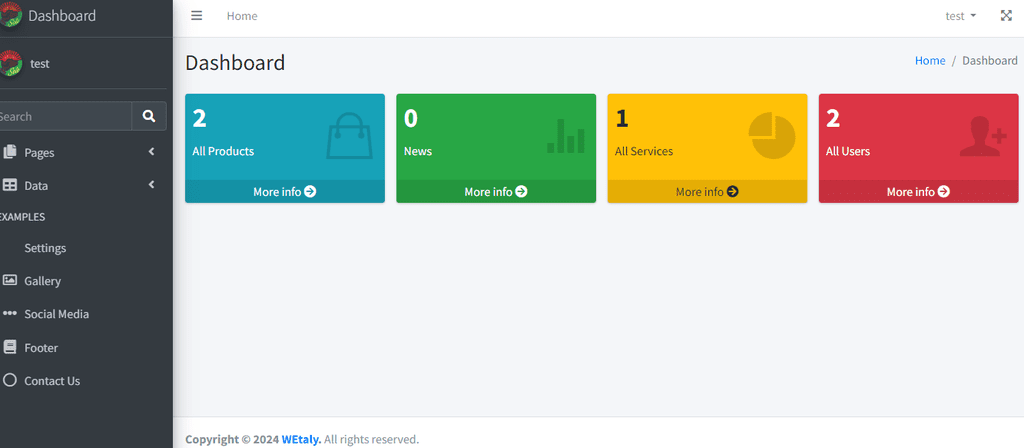Viewport: 1024px width, 448px height.
Task: Click More info on the News card
Action: click(x=496, y=191)
